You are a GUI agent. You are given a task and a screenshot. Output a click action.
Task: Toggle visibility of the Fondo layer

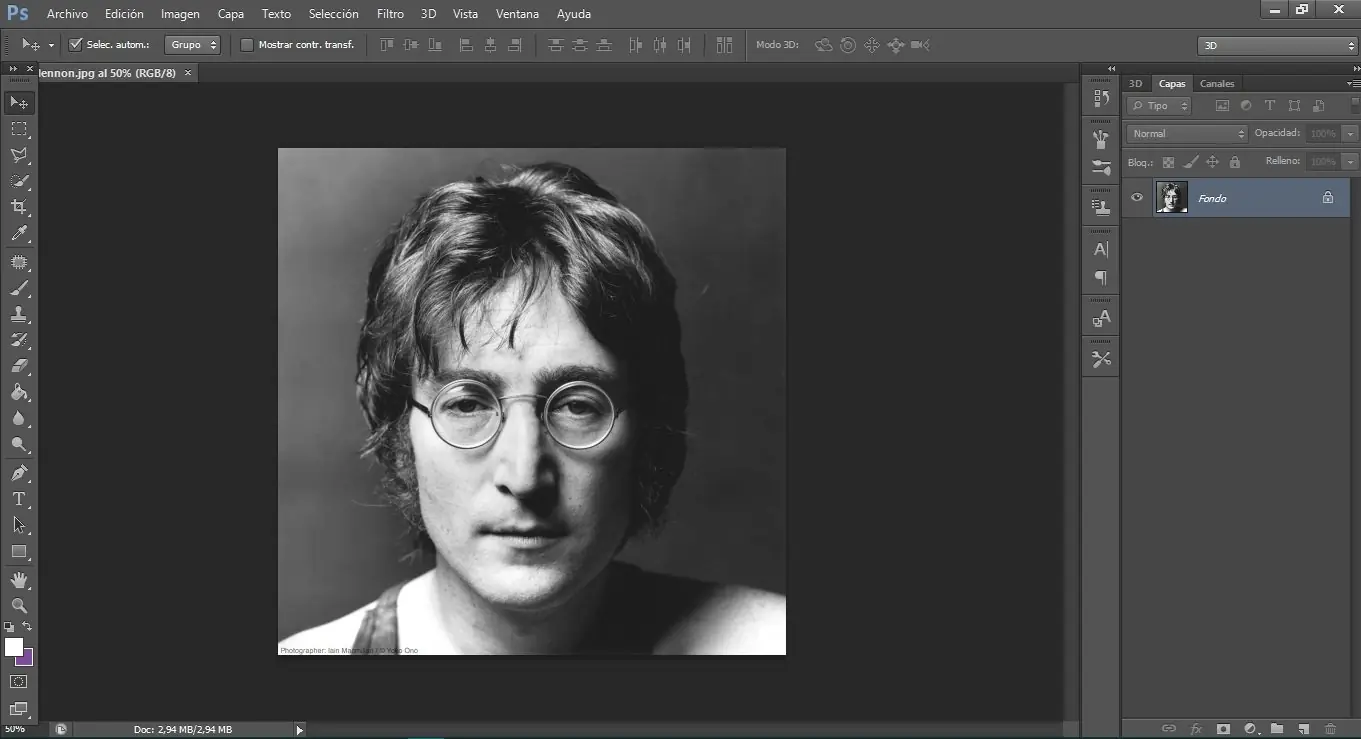tap(1136, 197)
